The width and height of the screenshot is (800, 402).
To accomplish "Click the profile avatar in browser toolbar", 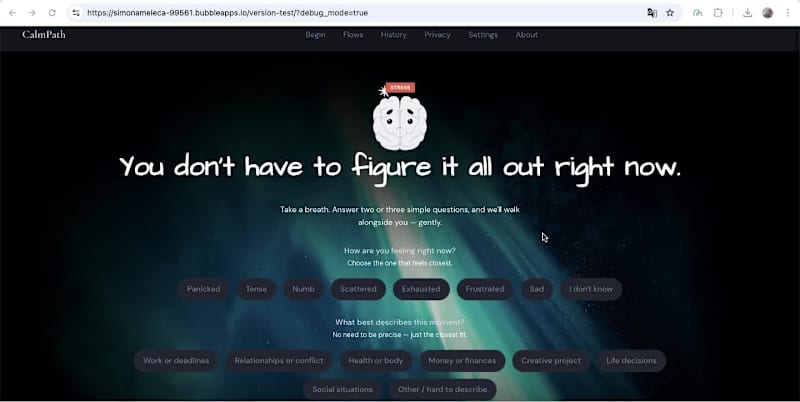I will tap(768, 13).
